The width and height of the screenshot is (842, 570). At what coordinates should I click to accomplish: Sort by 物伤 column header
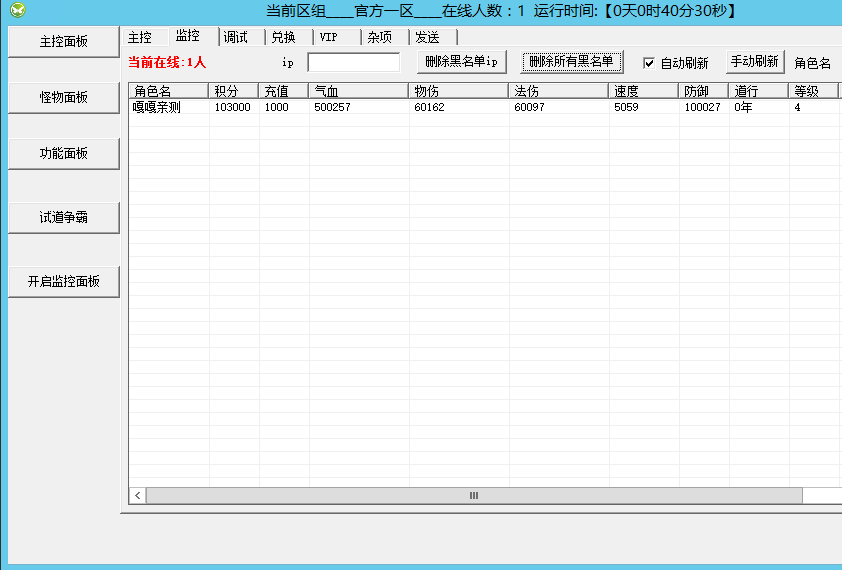coord(459,91)
